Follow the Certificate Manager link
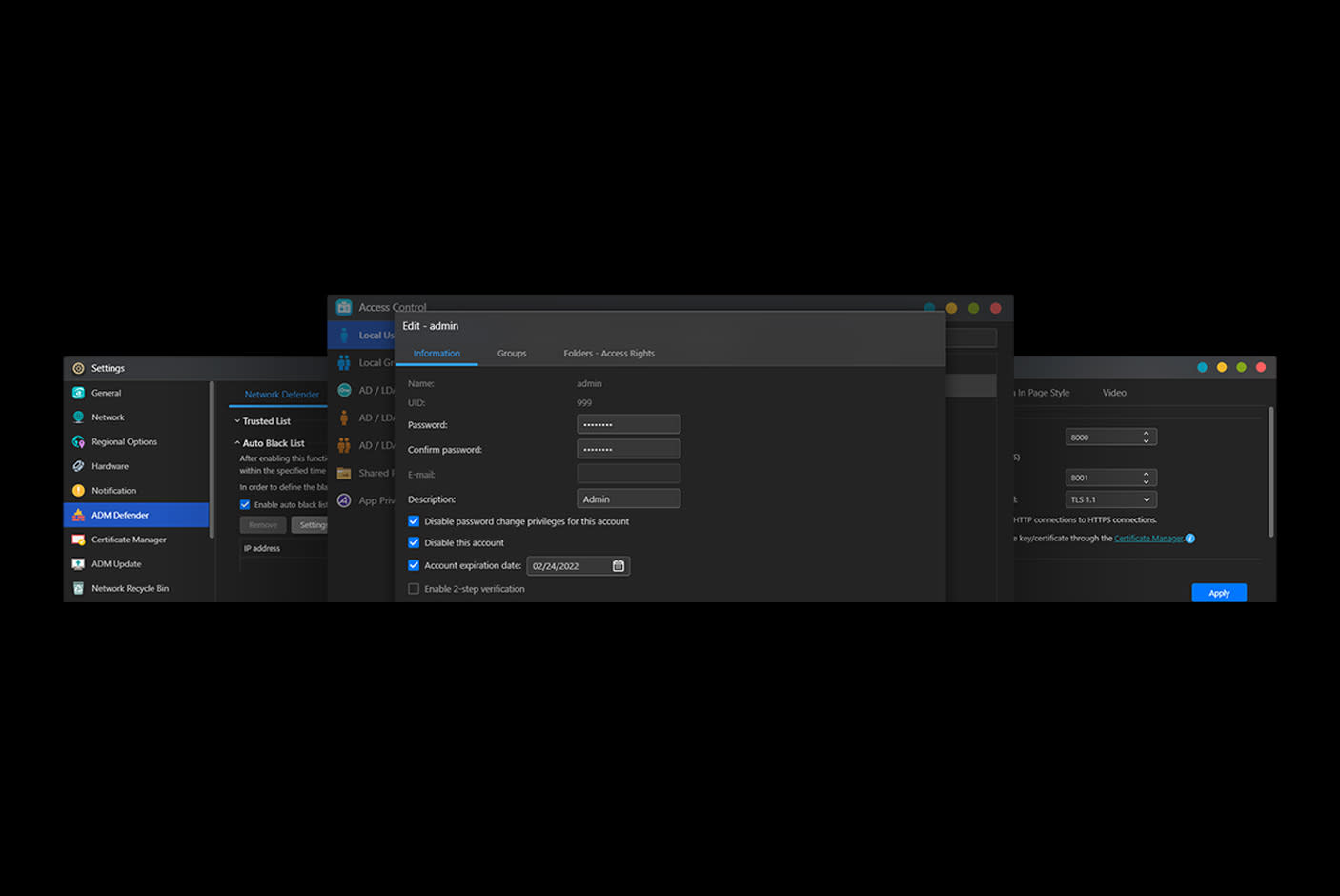The width and height of the screenshot is (1340, 896). (x=1148, y=539)
